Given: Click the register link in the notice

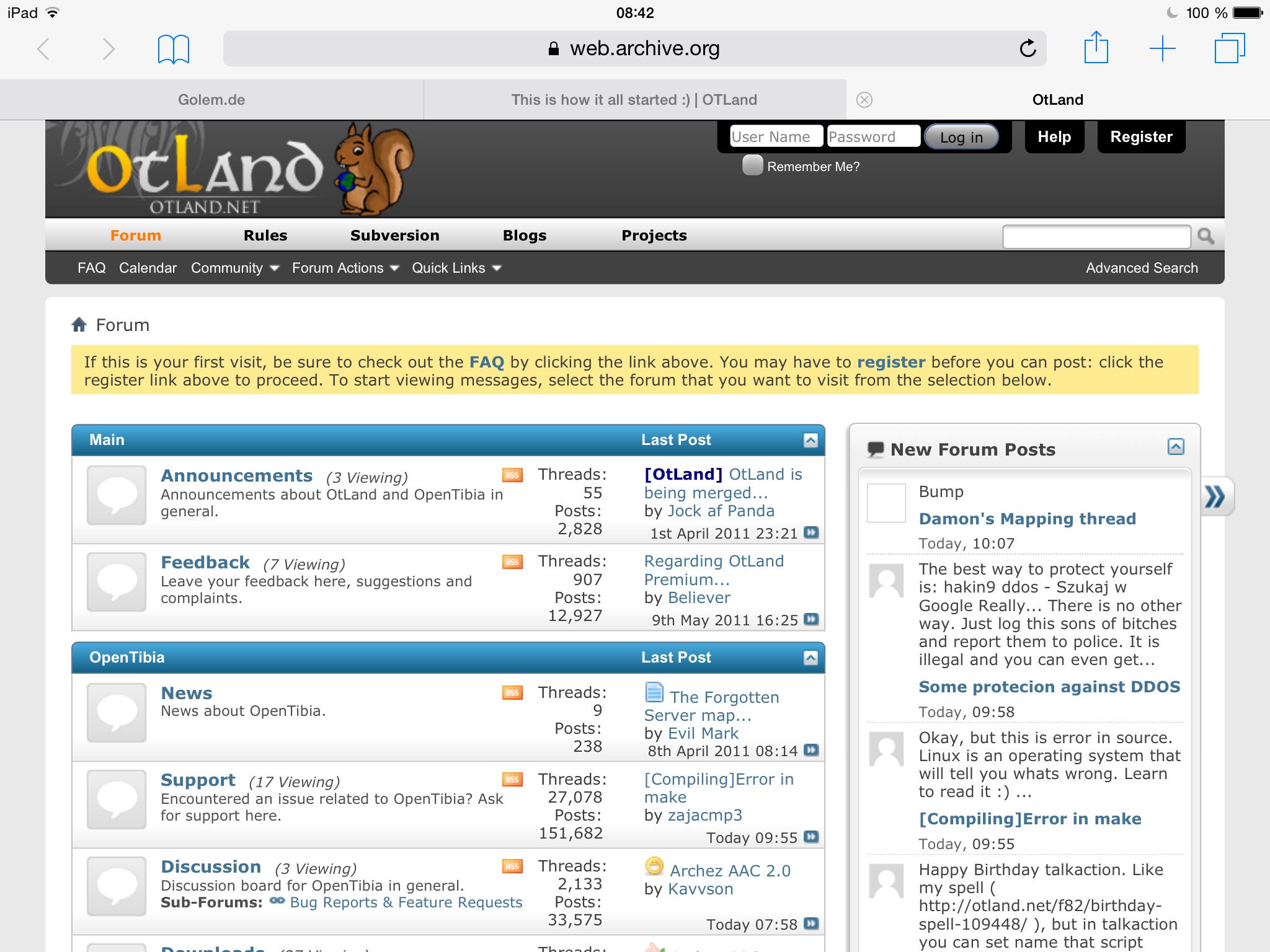Looking at the screenshot, I should pyautogui.click(x=891, y=362).
